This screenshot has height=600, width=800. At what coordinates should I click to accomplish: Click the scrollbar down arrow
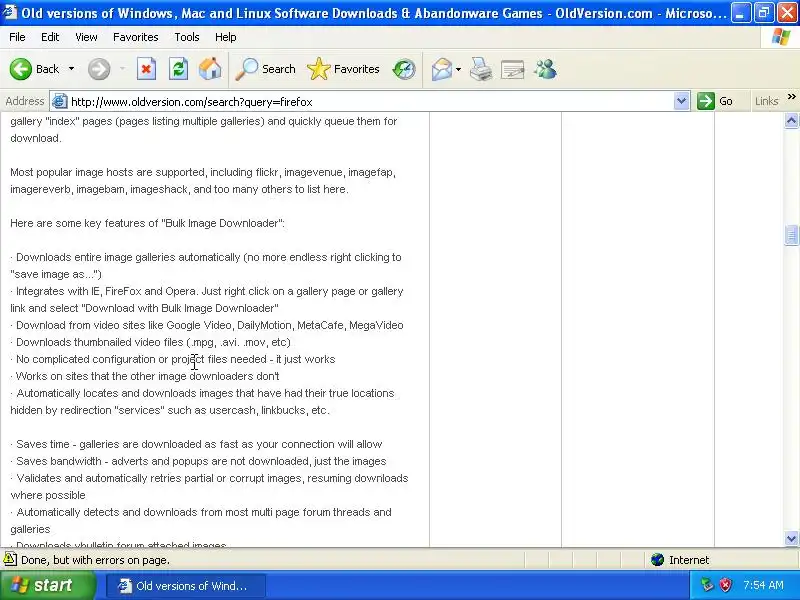point(791,538)
